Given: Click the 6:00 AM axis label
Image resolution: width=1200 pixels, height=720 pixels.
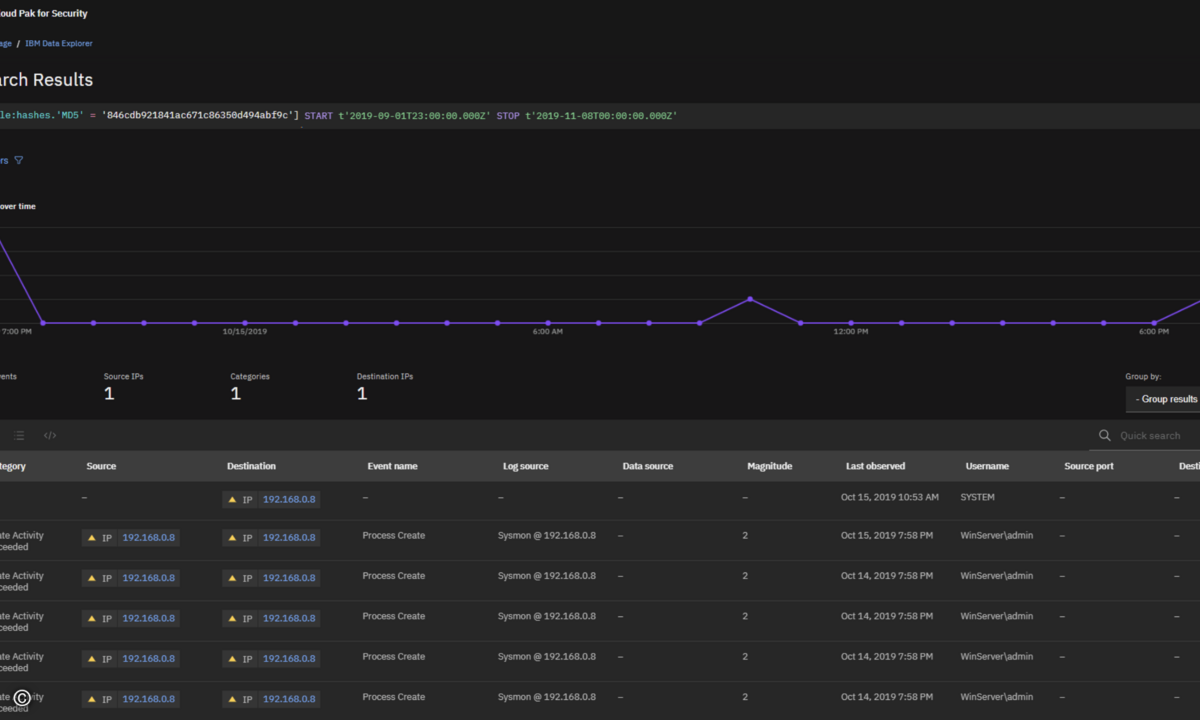Looking at the screenshot, I should click(548, 331).
